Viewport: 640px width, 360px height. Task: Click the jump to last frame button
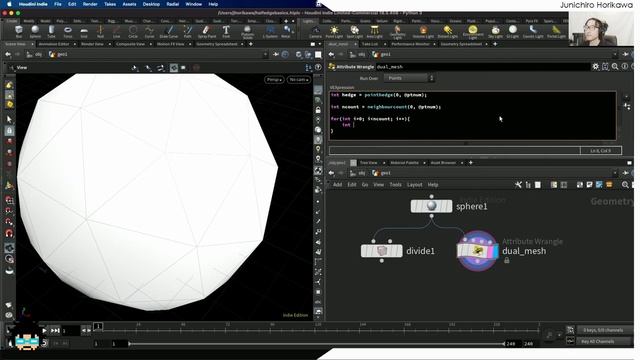(55, 331)
